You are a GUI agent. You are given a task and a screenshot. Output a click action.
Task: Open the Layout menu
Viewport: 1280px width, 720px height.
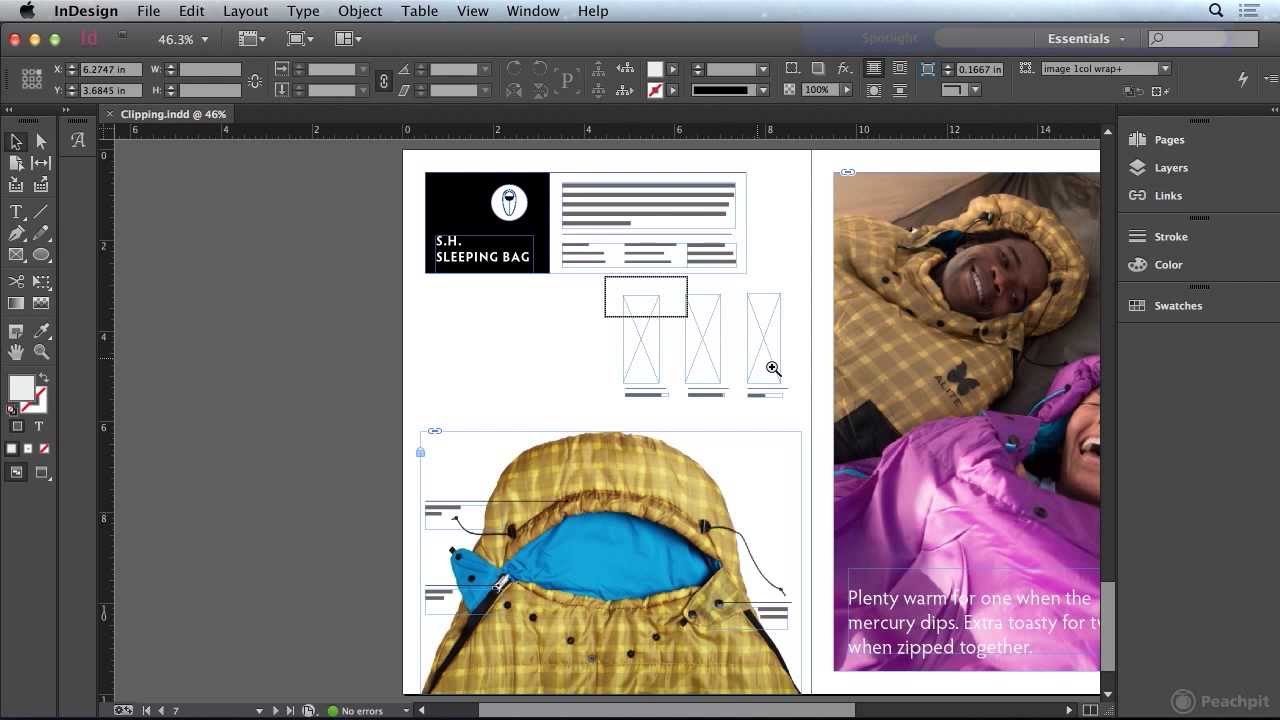point(245,11)
